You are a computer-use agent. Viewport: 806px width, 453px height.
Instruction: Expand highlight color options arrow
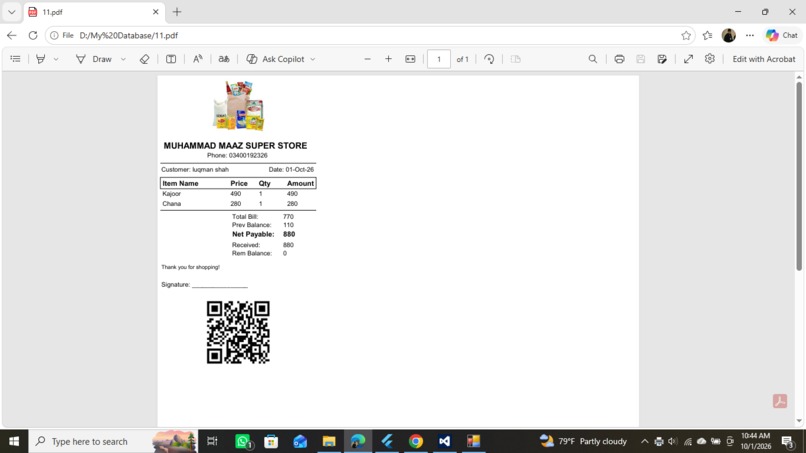(x=56, y=59)
